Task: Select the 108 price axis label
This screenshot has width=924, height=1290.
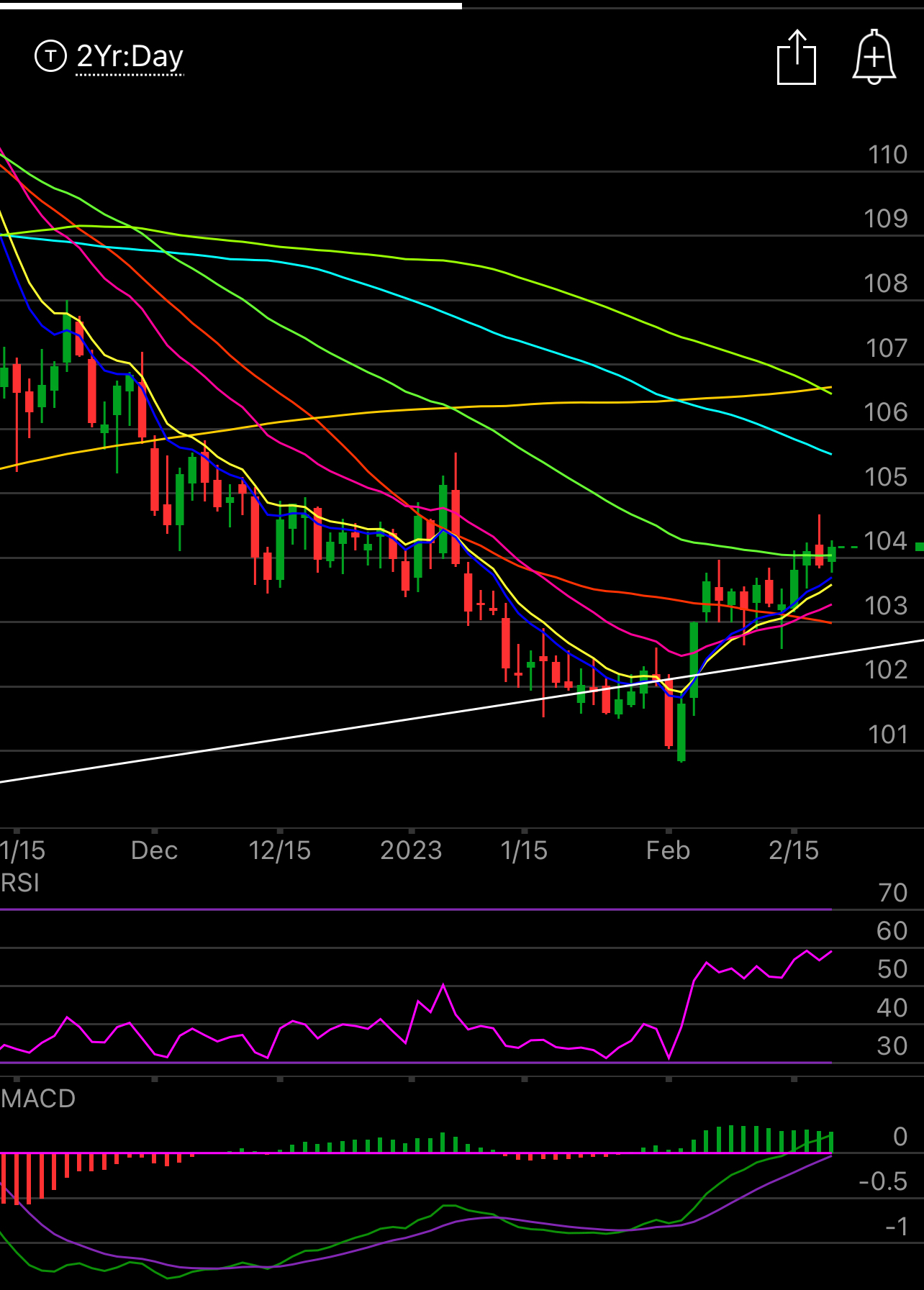Action: pos(886,283)
